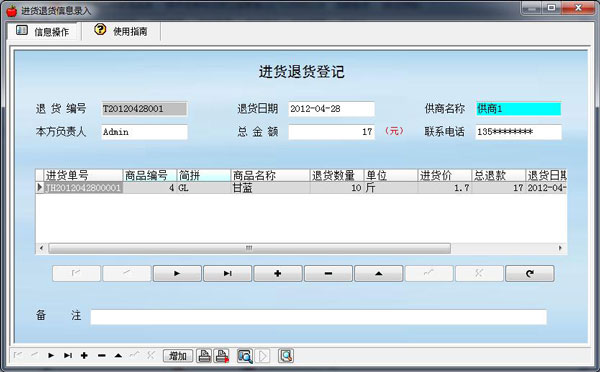Click the greyed play arrow icon
600x372 pixels.
(263, 356)
